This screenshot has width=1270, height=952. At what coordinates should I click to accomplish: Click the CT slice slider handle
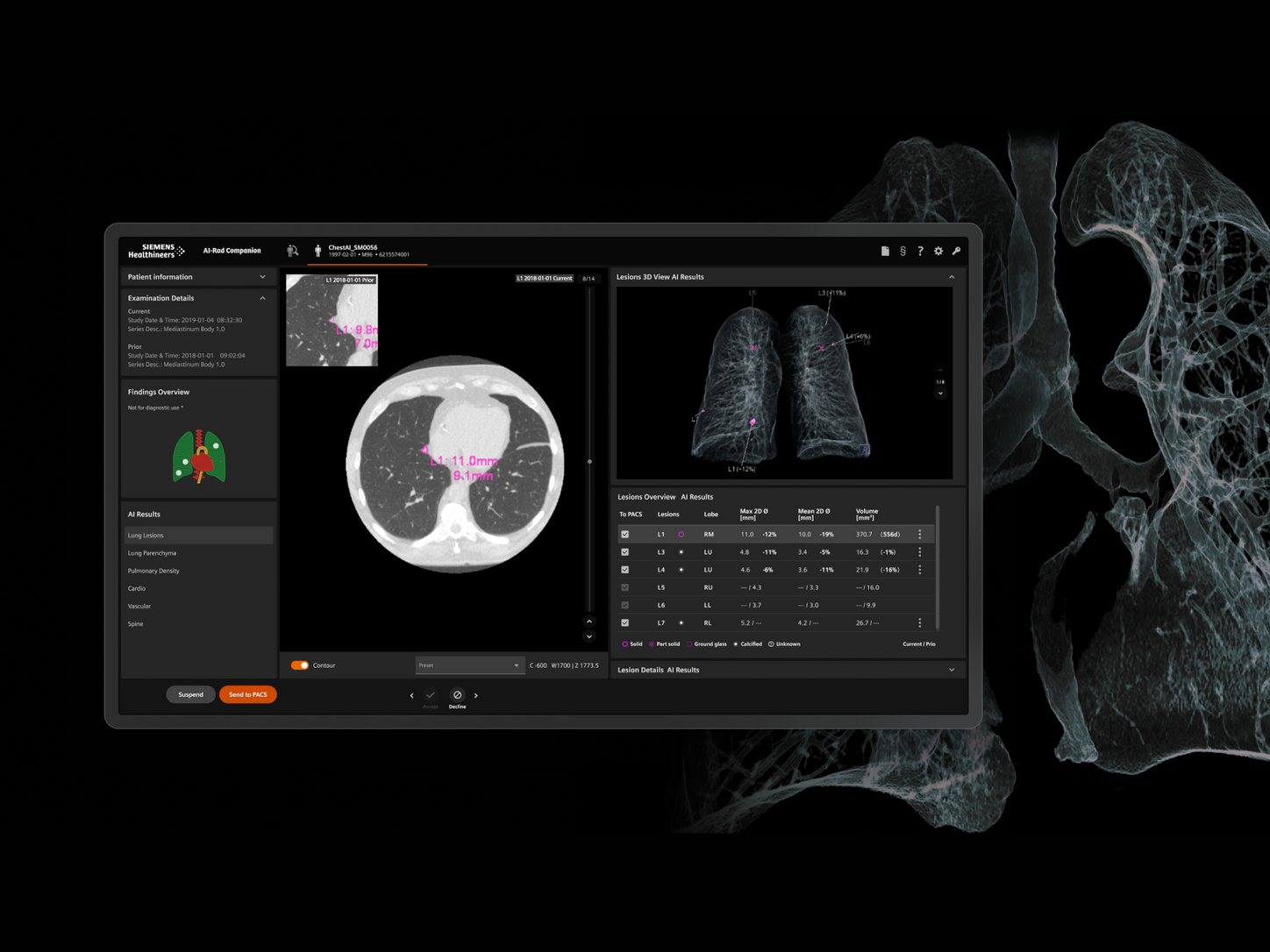coord(589,461)
